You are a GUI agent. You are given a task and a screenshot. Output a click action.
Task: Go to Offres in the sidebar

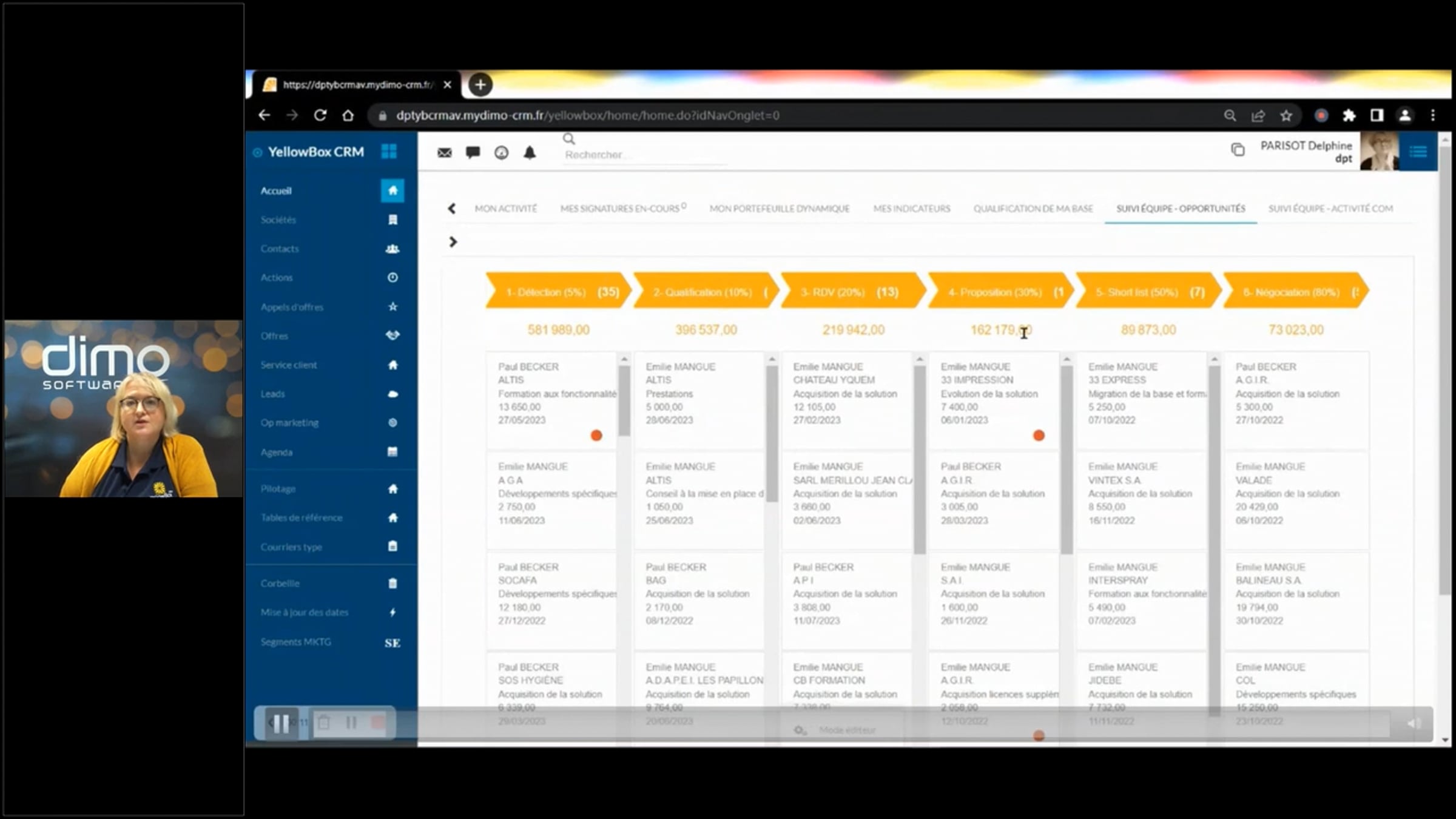[x=274, y=336]
